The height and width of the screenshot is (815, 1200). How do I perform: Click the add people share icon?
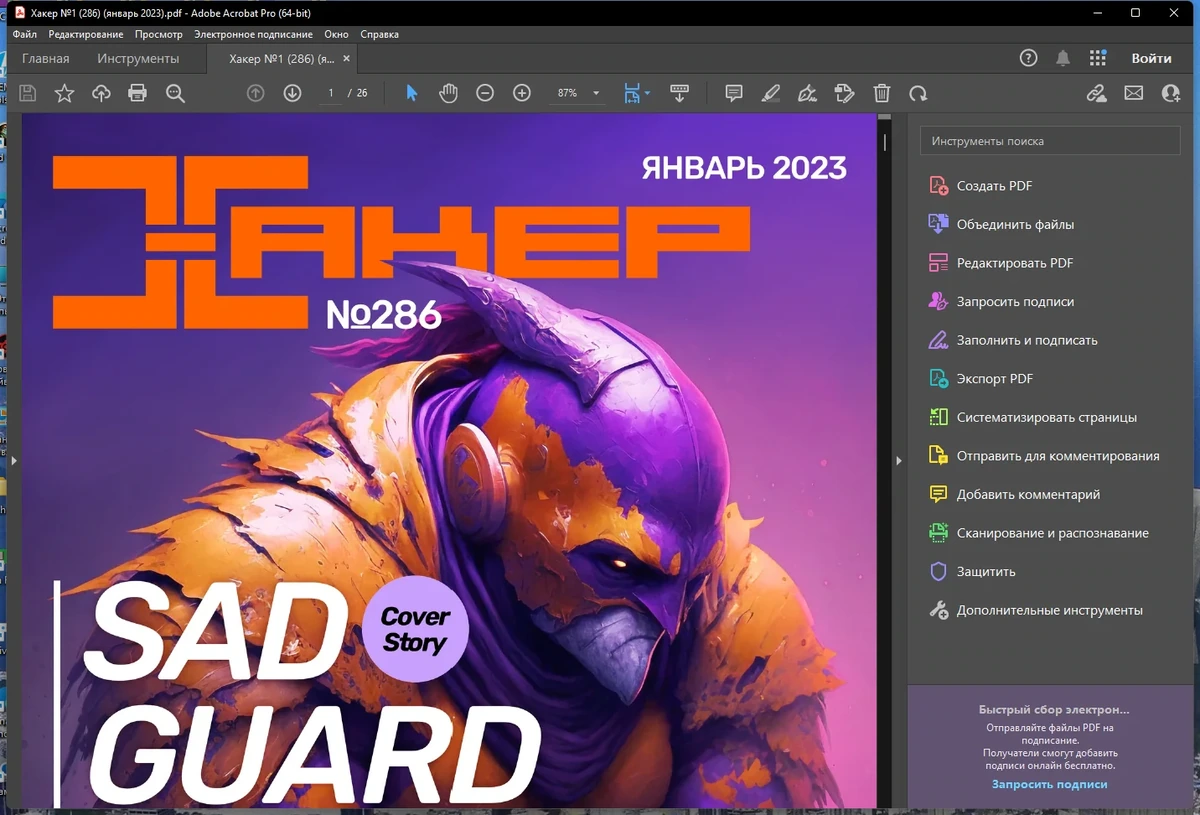point(1170,93)
